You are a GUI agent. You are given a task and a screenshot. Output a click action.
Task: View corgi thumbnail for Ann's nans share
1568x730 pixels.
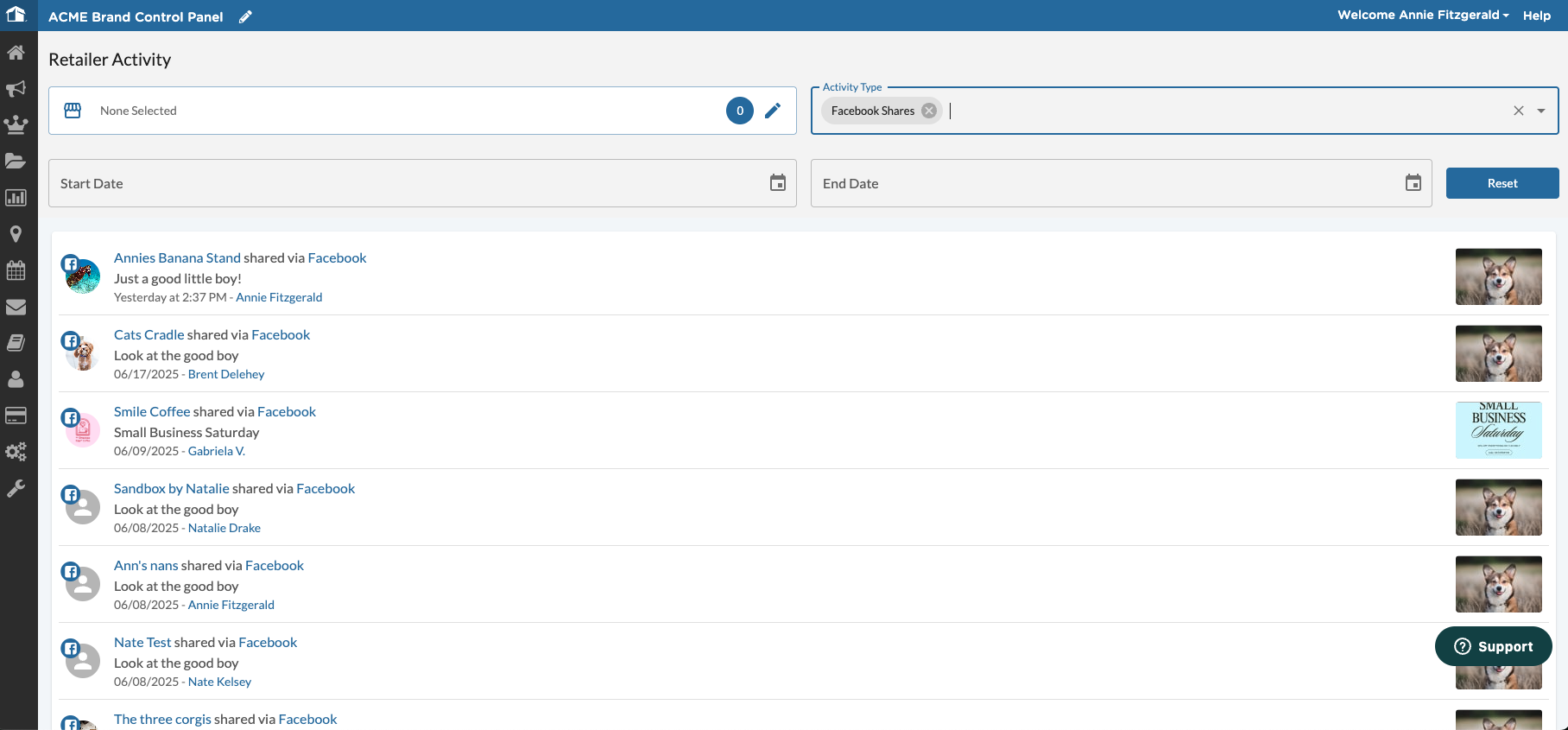coord(1499,584)
